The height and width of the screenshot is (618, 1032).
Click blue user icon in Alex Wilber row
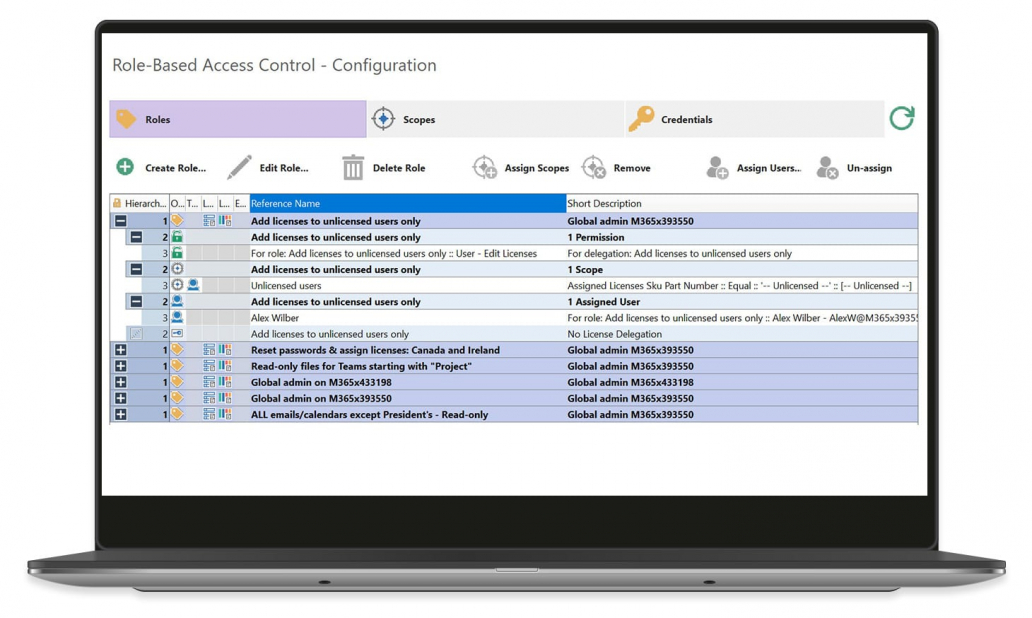[177, 317]
